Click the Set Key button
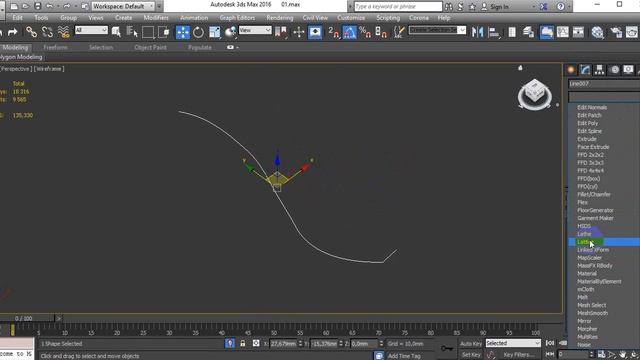 tap(471, 355)
